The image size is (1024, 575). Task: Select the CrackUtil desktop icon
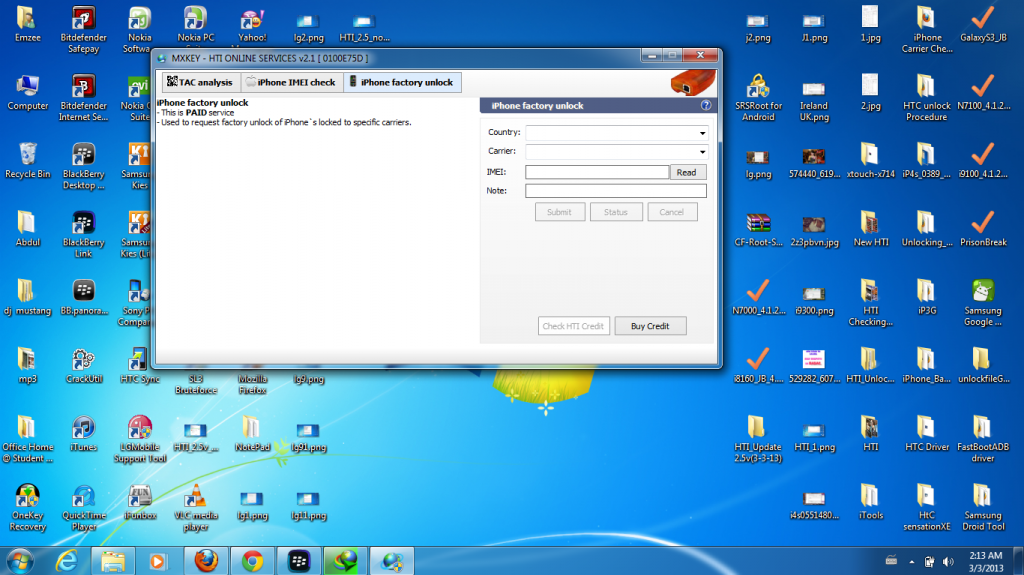(x=84, y=365)
